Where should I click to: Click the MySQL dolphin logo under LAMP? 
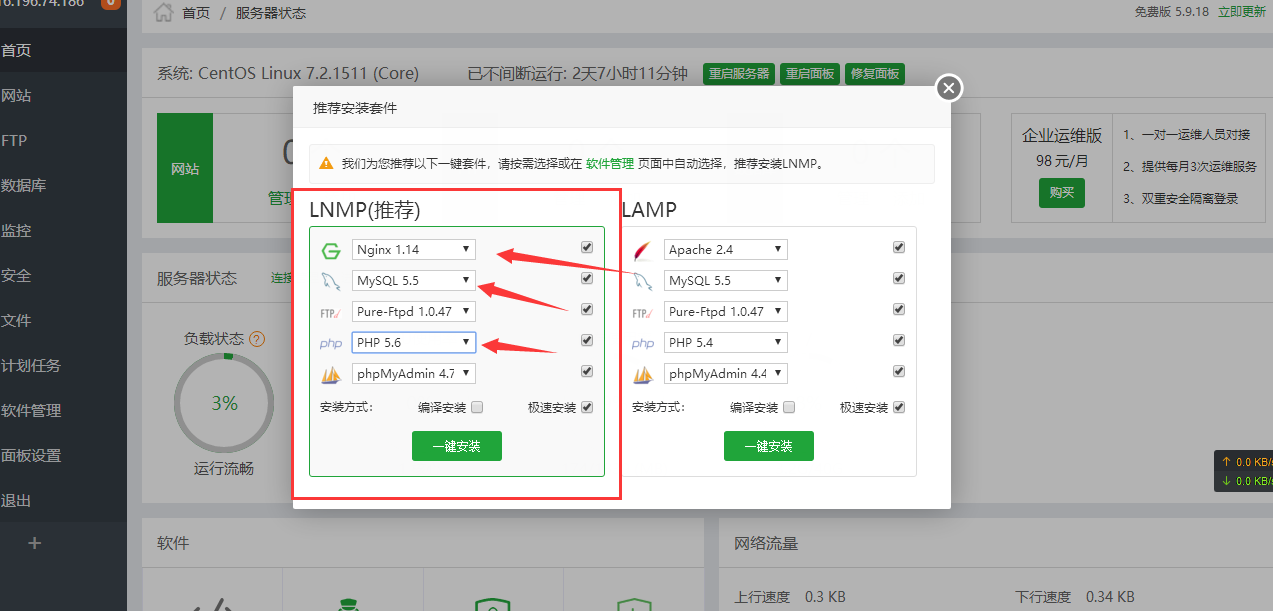643,281
